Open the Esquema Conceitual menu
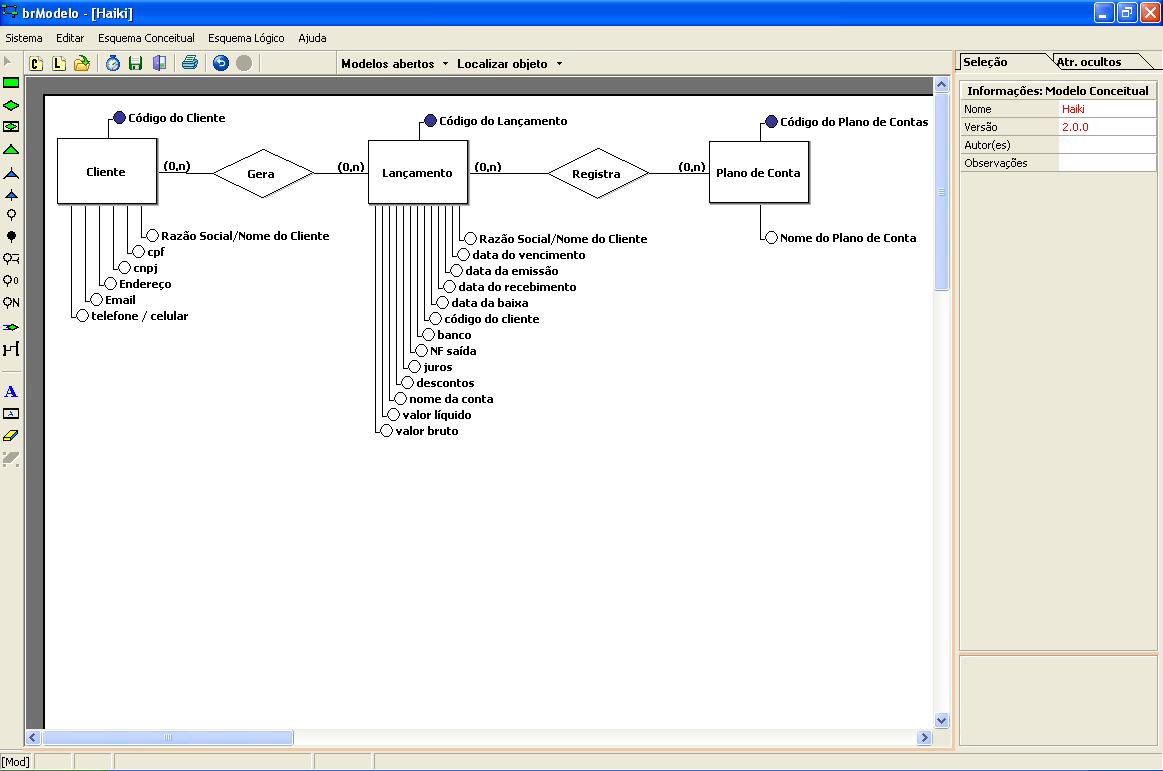Image resolution: width=1163 pixels, height=771 pixels. 146,38
